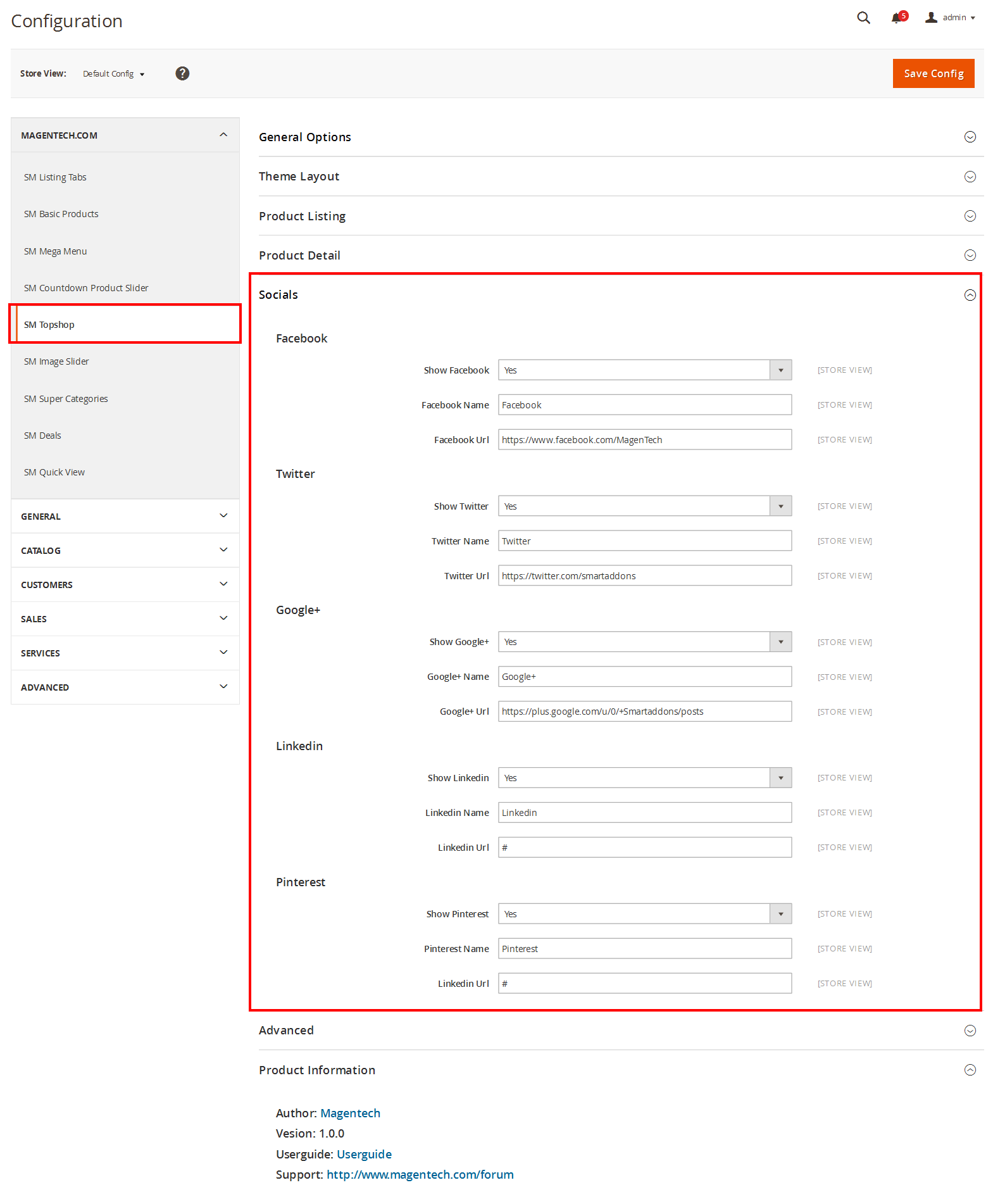Image resolution: width=993 pixels, height=1204 pixels.
Task: Click the Url field under Pinterest Name
Action: point(645,984)
